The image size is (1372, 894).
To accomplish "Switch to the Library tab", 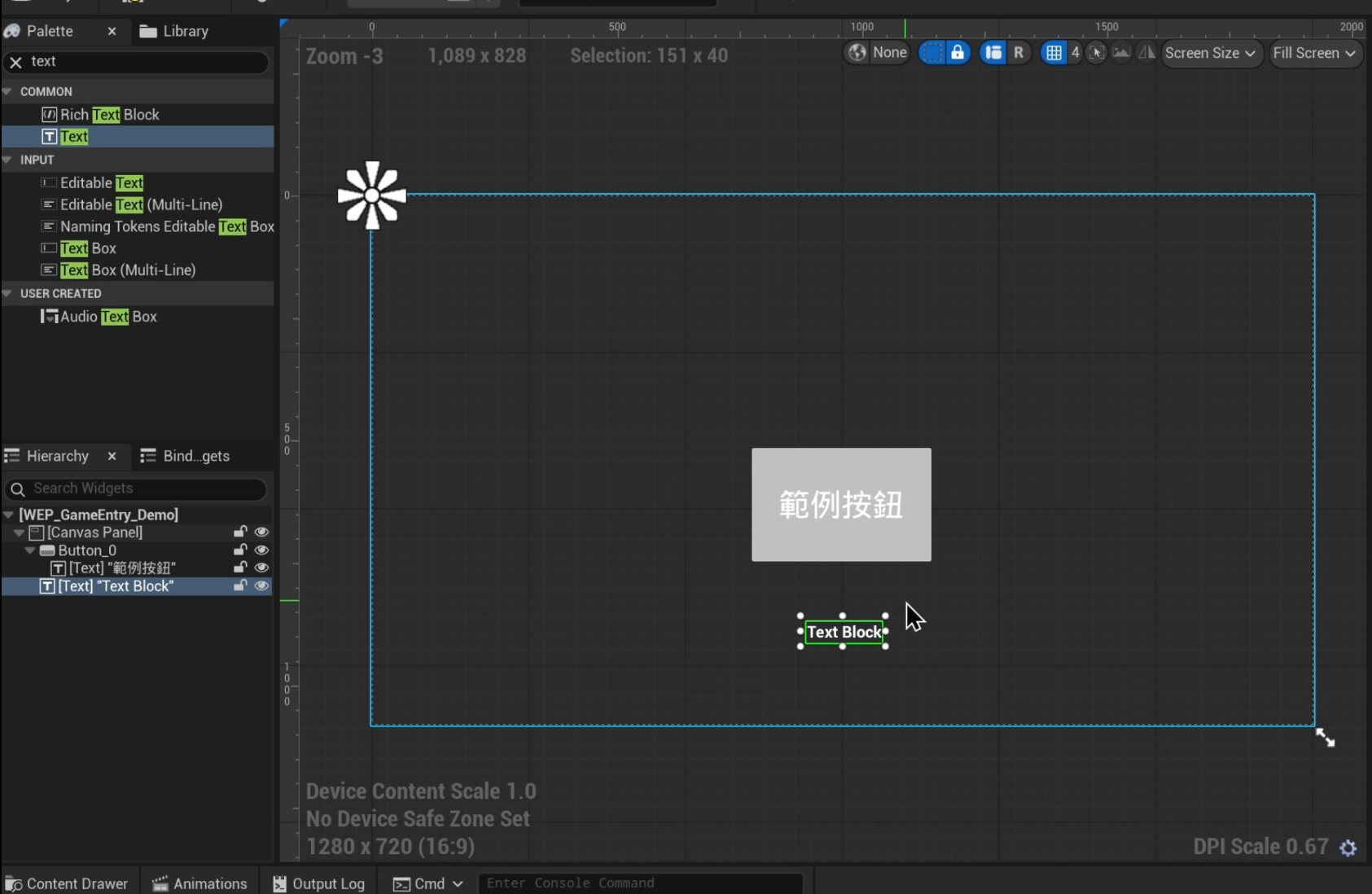I will 174,31.
